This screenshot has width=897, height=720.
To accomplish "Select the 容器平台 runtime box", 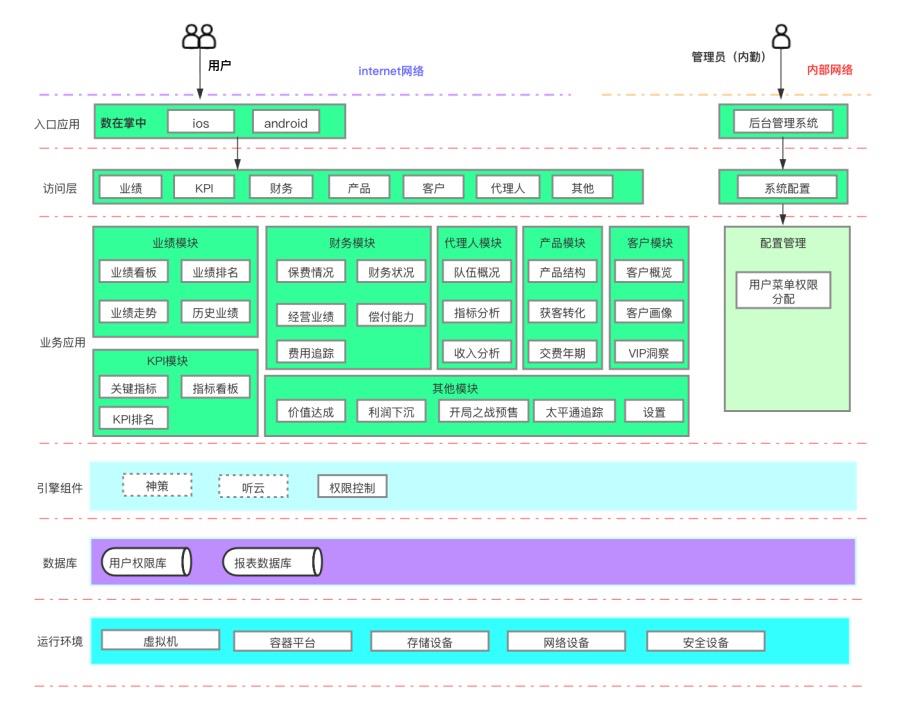I will coord(287,642).
